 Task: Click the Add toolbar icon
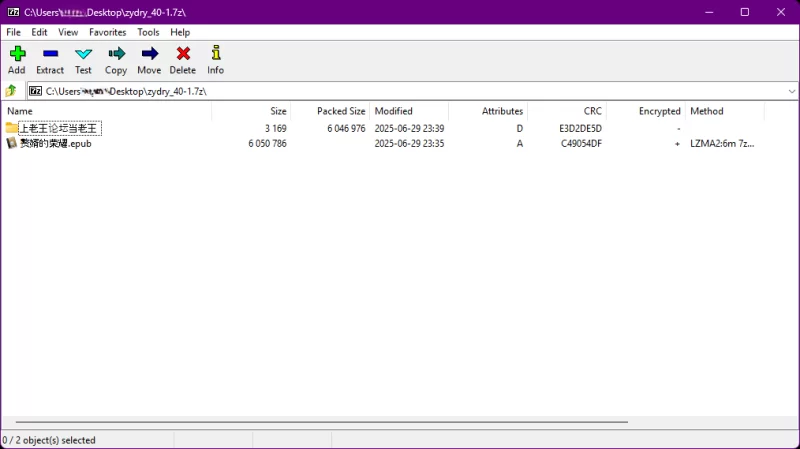17,54
